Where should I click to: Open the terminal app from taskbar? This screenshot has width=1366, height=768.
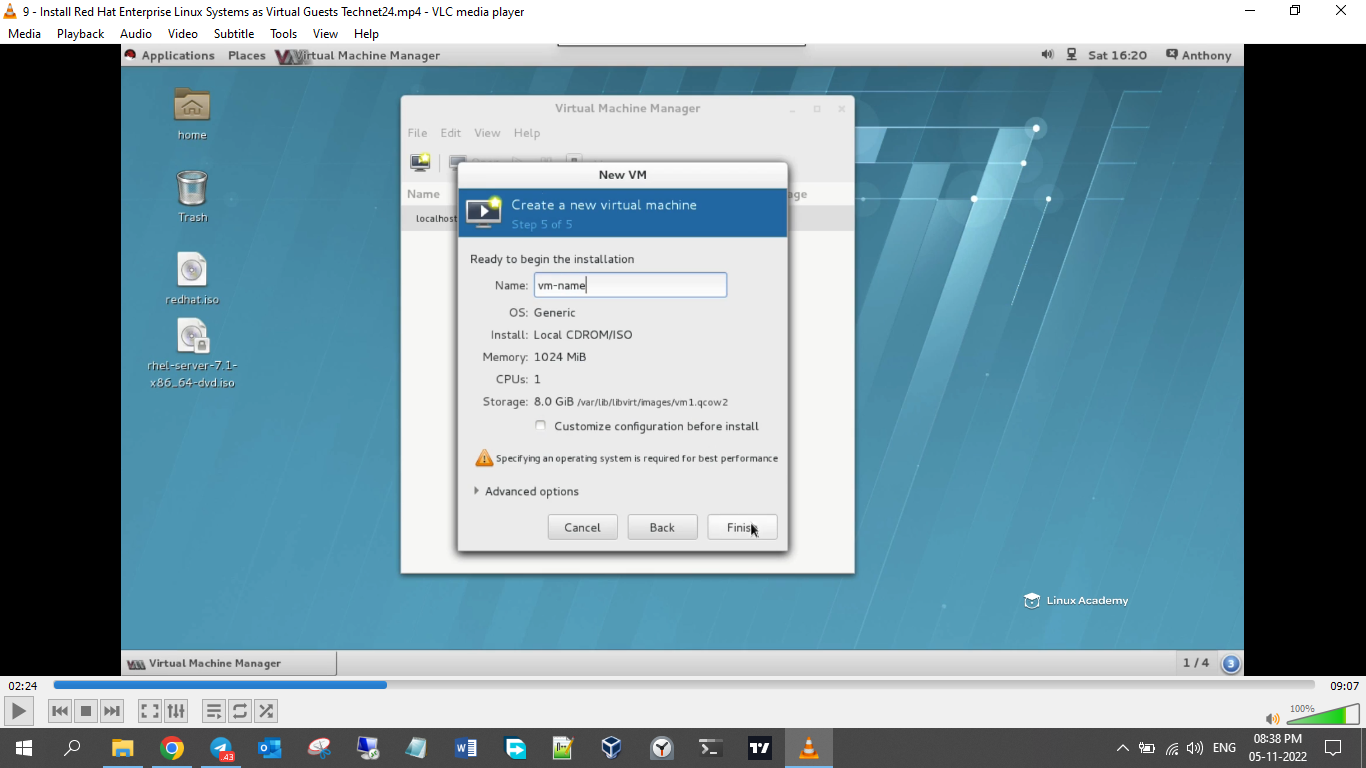pyautogui.click(x=710, y=748)
